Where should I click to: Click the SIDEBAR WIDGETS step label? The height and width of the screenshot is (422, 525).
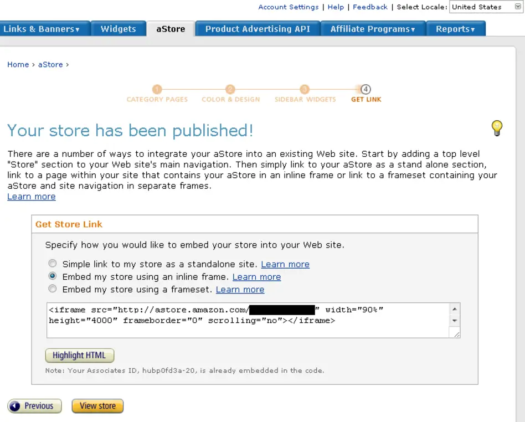click(x=305, y=99)
